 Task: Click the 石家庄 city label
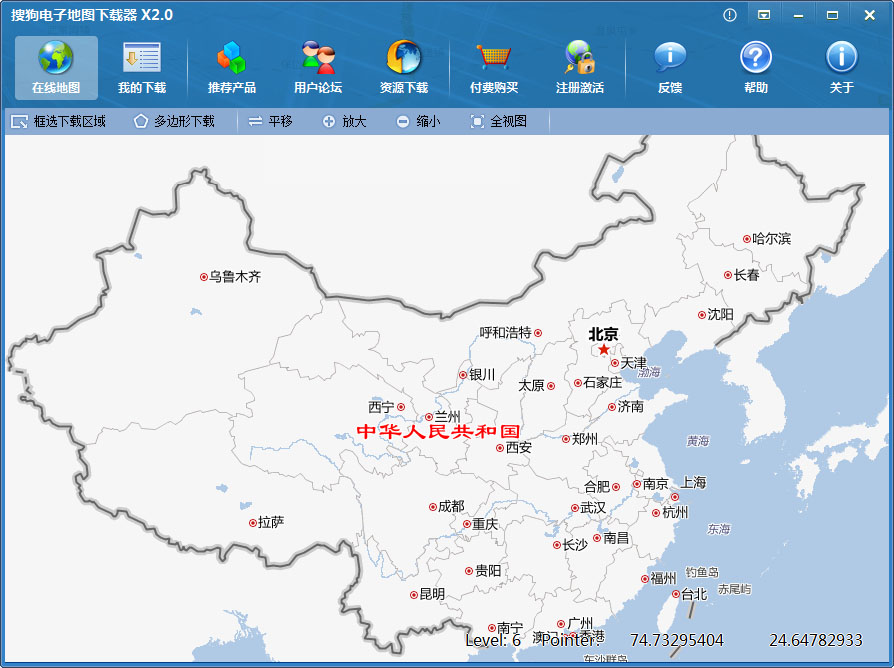point(603,382)
